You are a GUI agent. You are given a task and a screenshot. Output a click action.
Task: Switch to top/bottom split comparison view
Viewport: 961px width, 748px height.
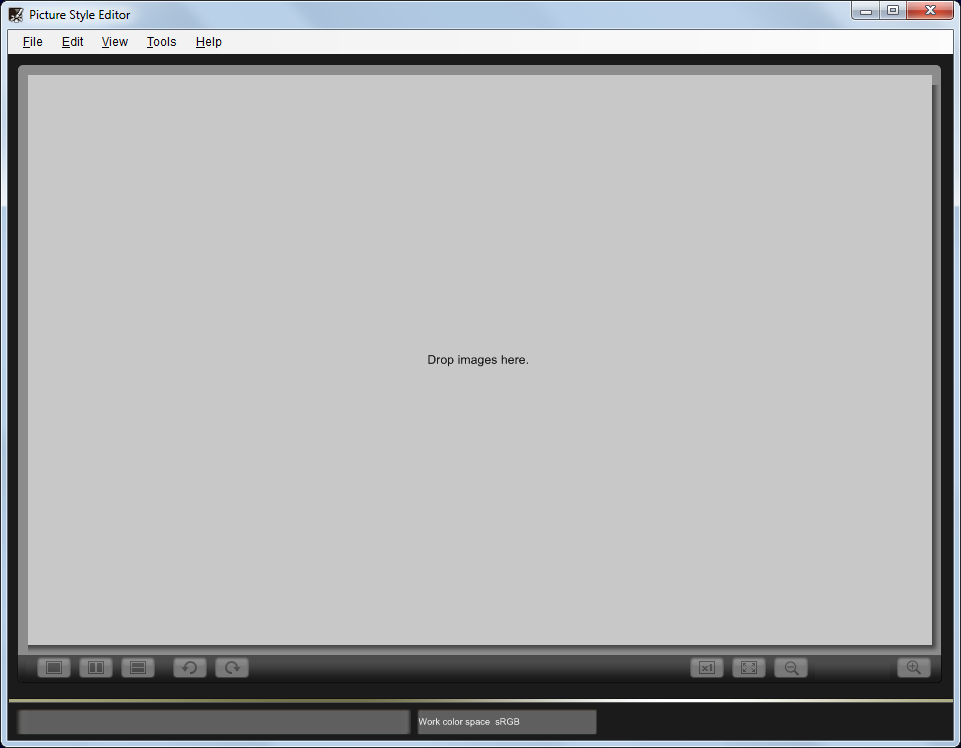[138, 668]
